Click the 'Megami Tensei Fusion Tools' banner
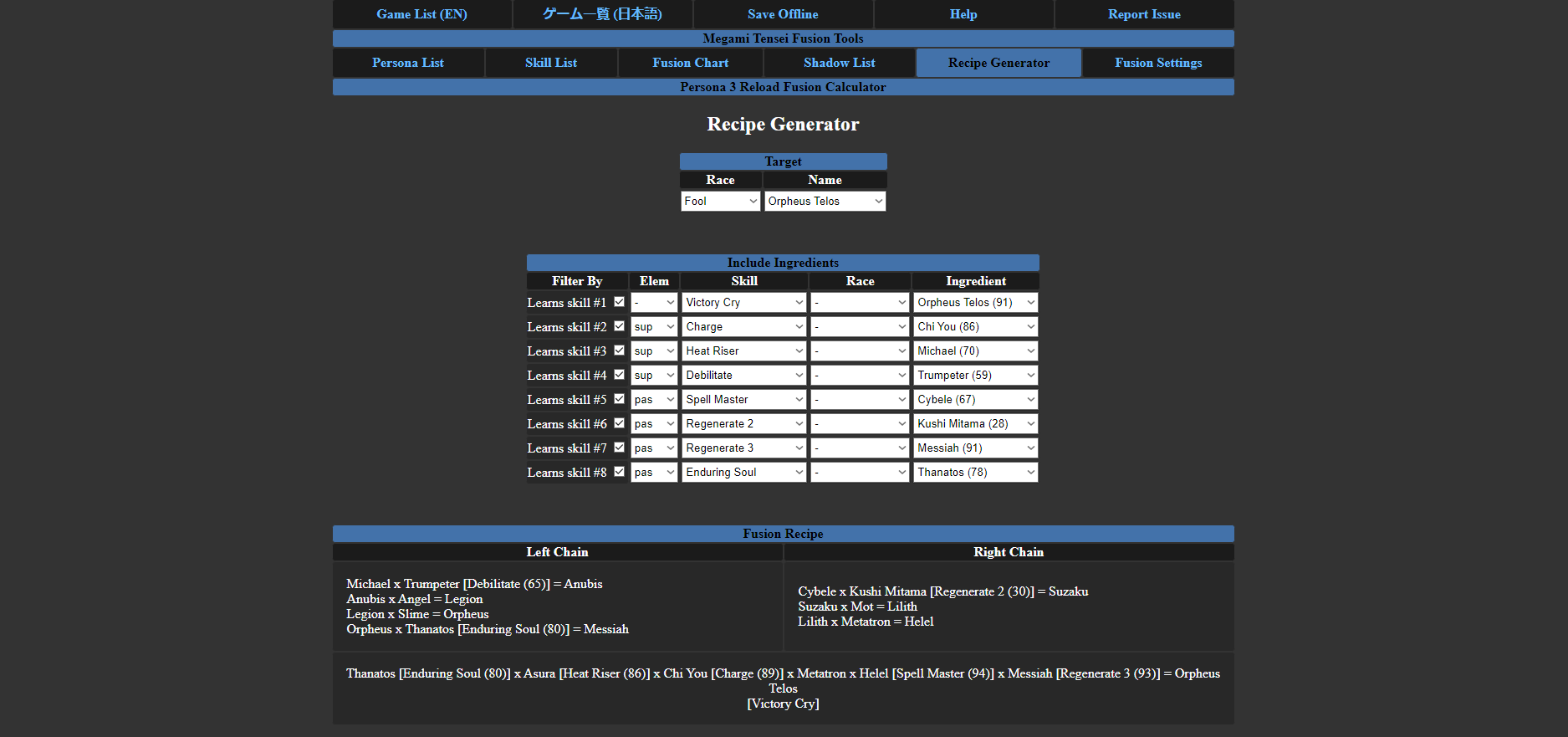The image size is (1568, 737). 783,38
